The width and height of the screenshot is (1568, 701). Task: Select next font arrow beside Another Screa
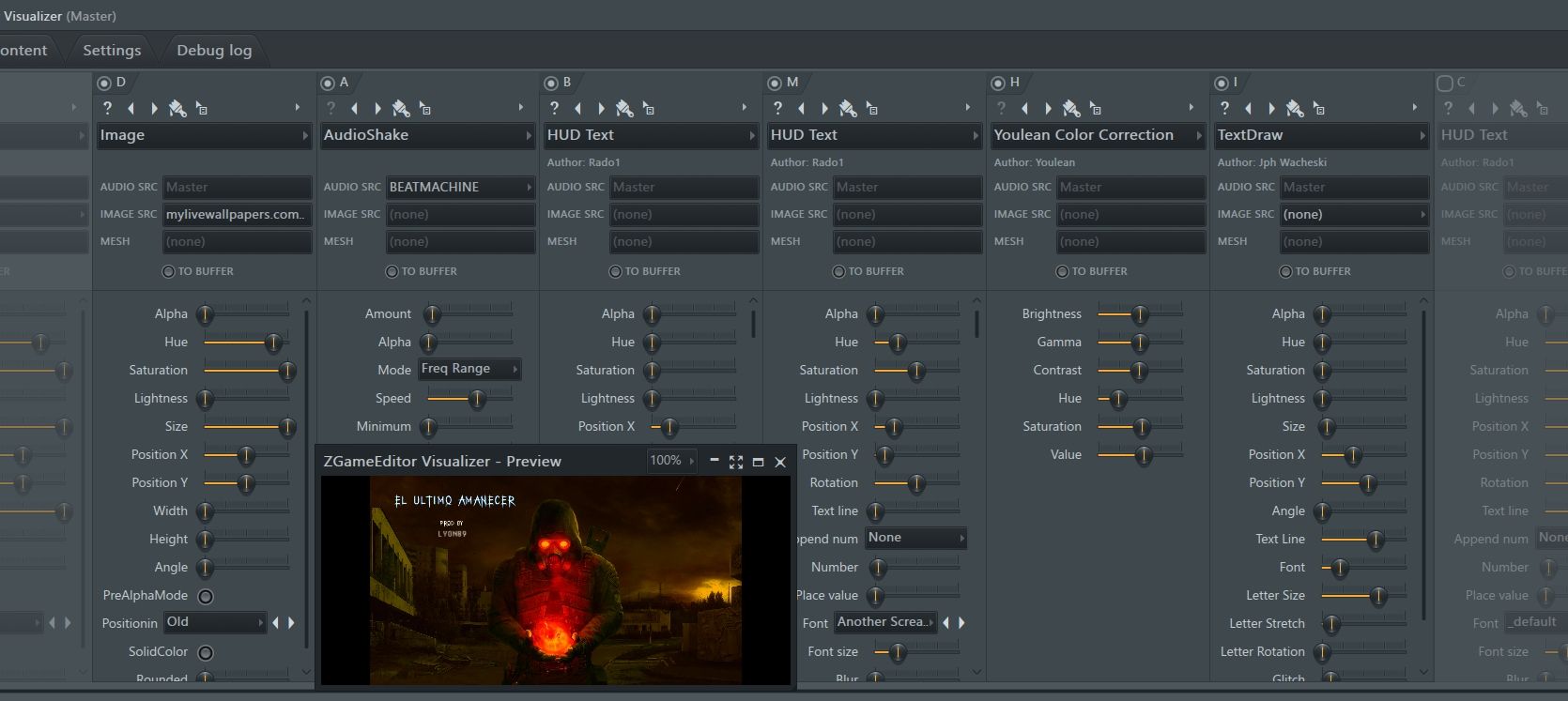click(x=961, y=622)
